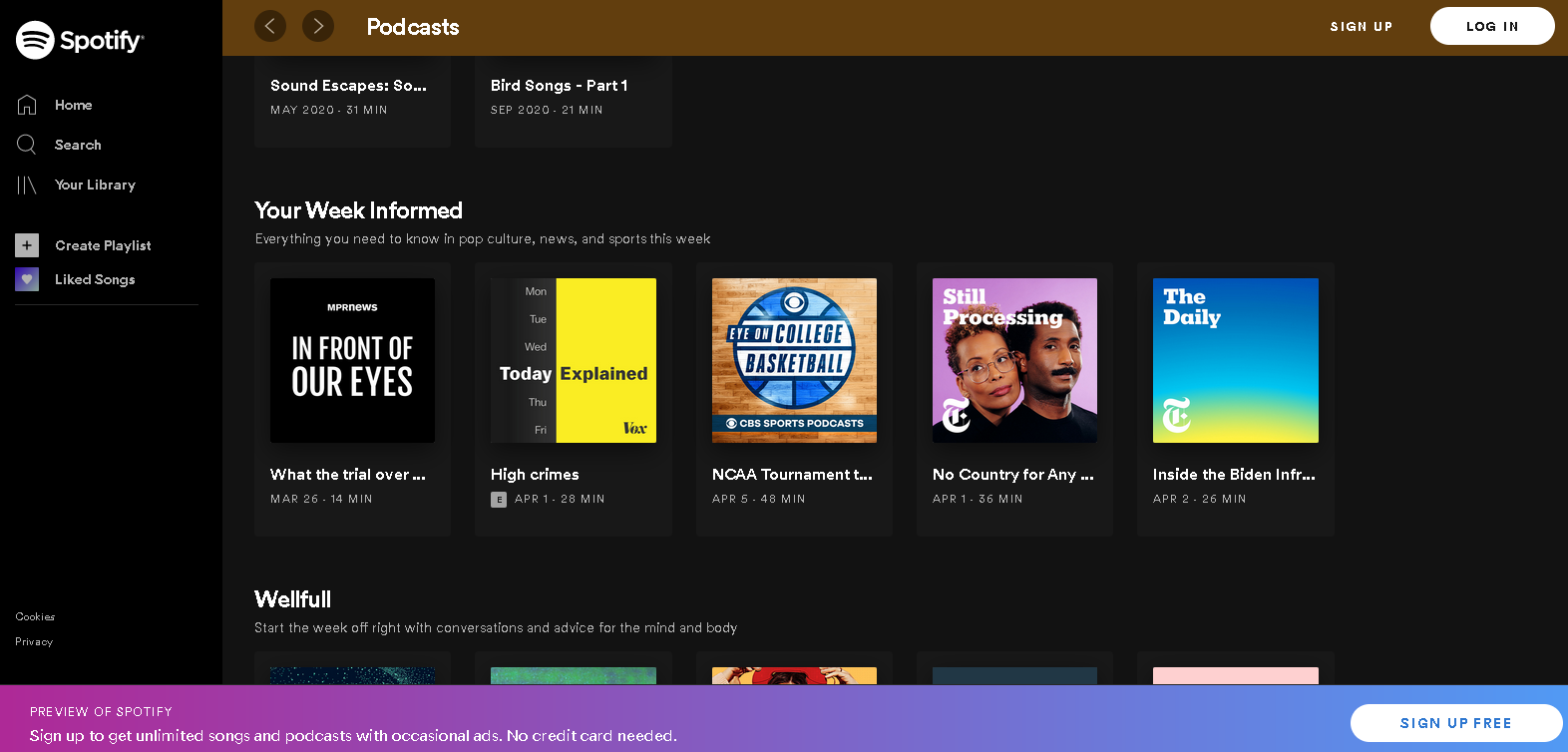
Task: Click the 'APR 2 · 26 MIN' episode details
Action: point(1200,499)
